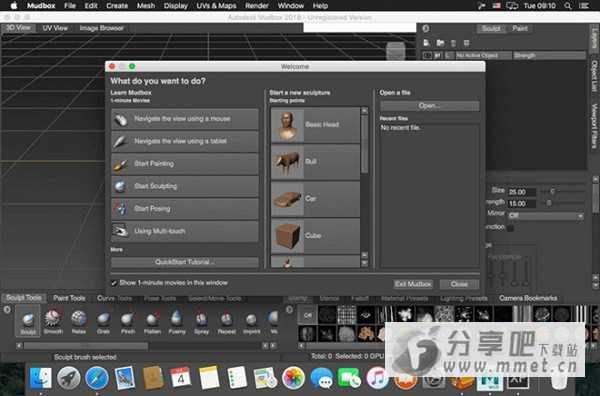Screen dimensions: 600x396
Task: Click the Exit Mudbox button
Action: point(413,284)
